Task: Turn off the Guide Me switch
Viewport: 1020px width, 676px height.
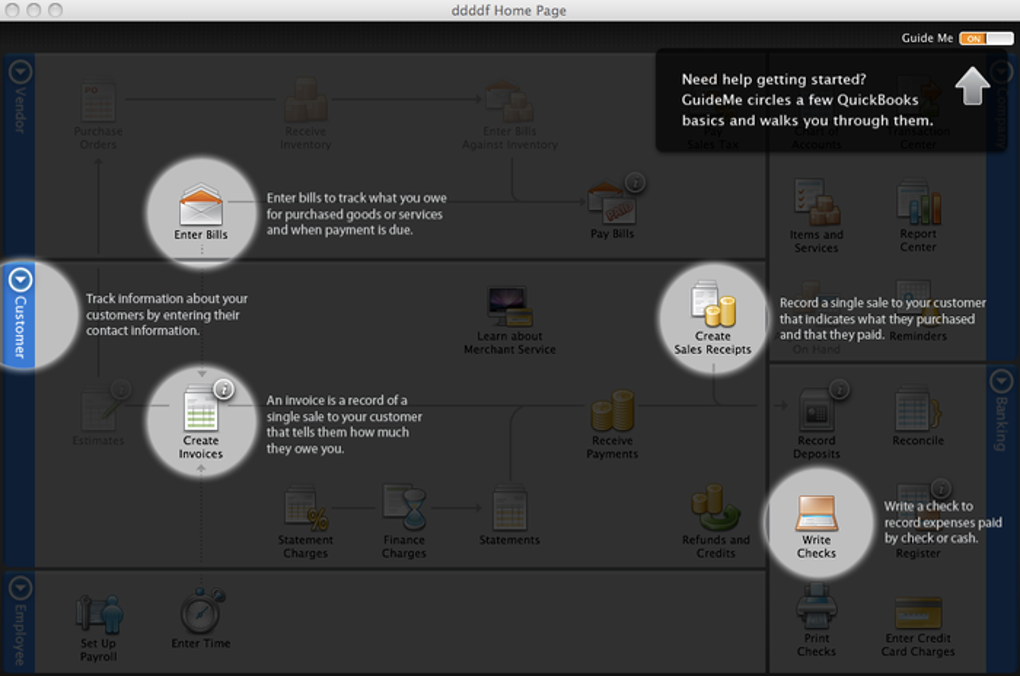Action: click(x=986, y=38)
